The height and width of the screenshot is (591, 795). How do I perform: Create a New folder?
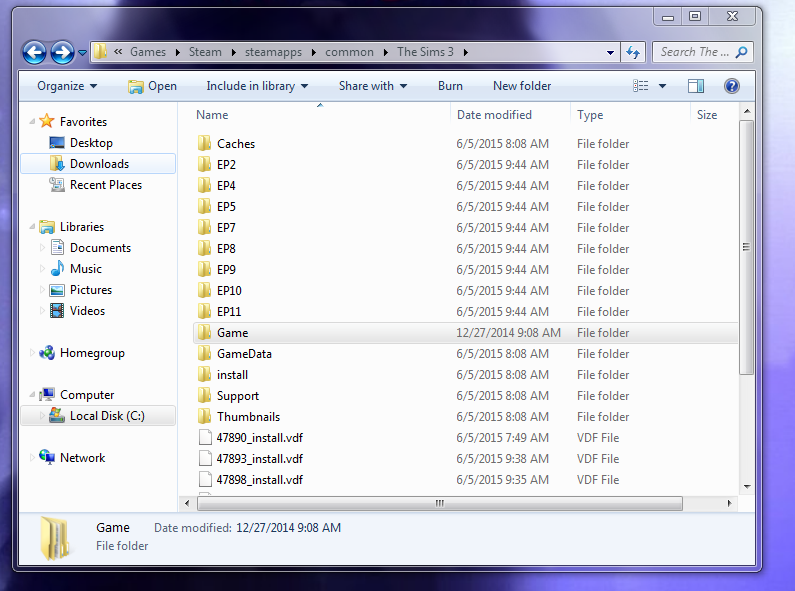(522, 86)
